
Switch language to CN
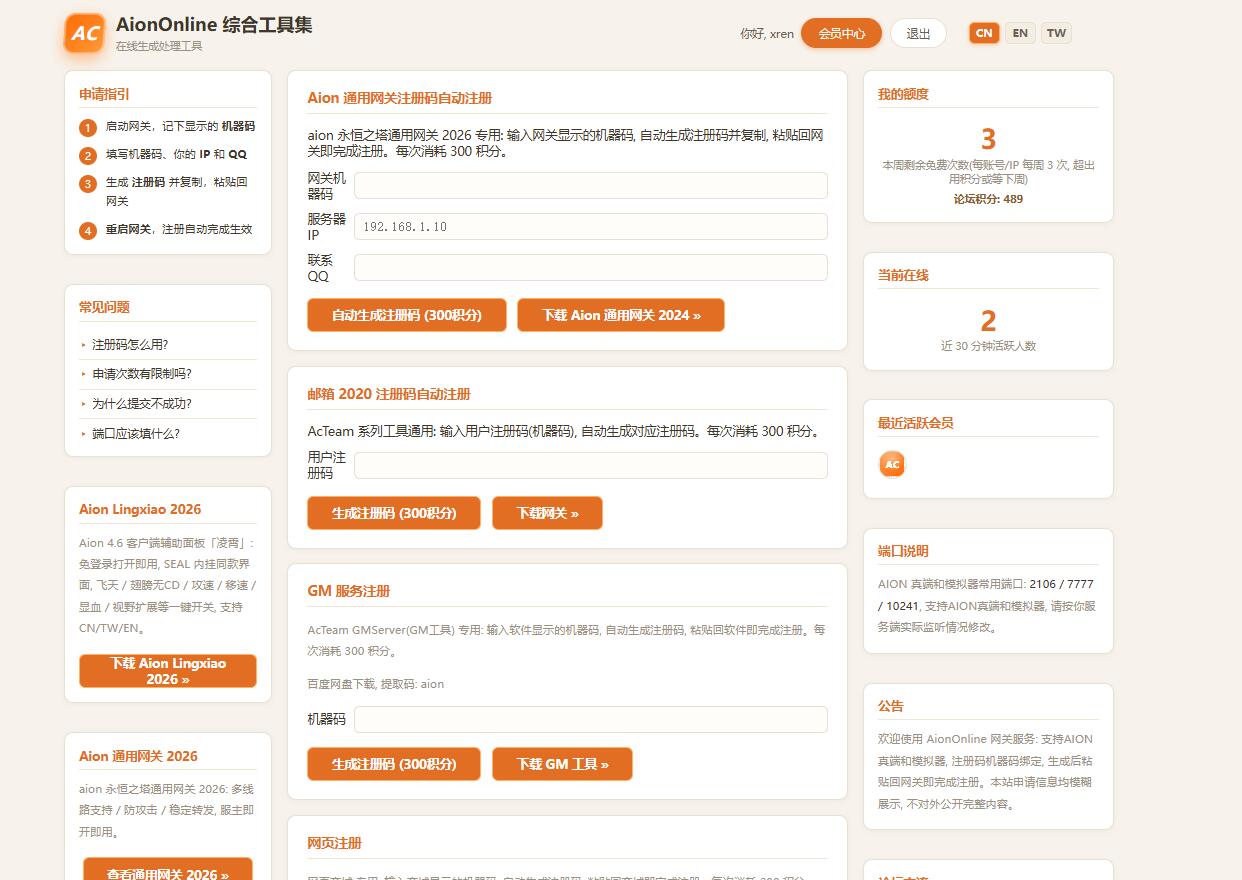(984, 33)
